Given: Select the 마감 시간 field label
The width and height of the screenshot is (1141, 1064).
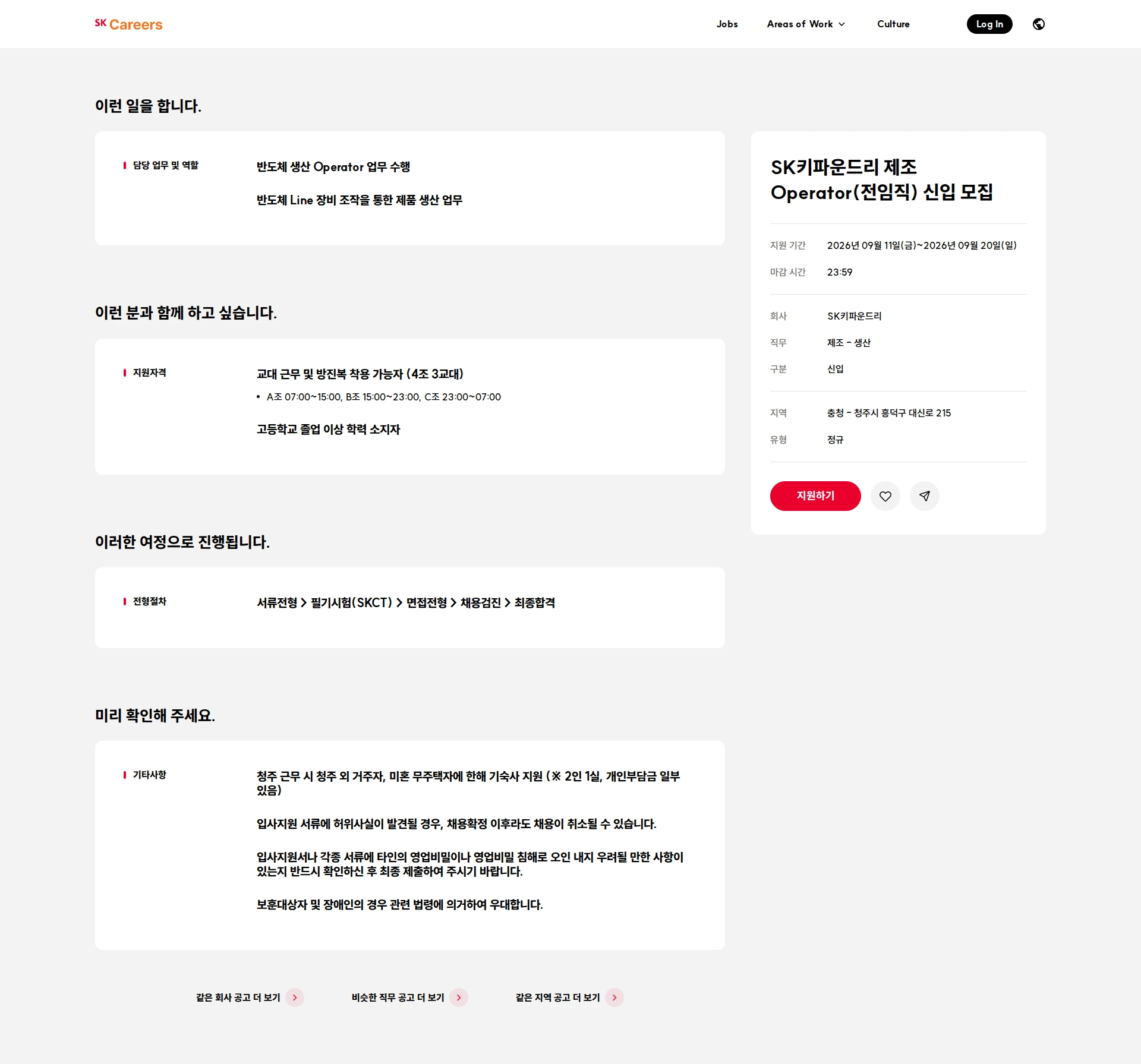Looking at the screenshot, I should pos(788,272).
